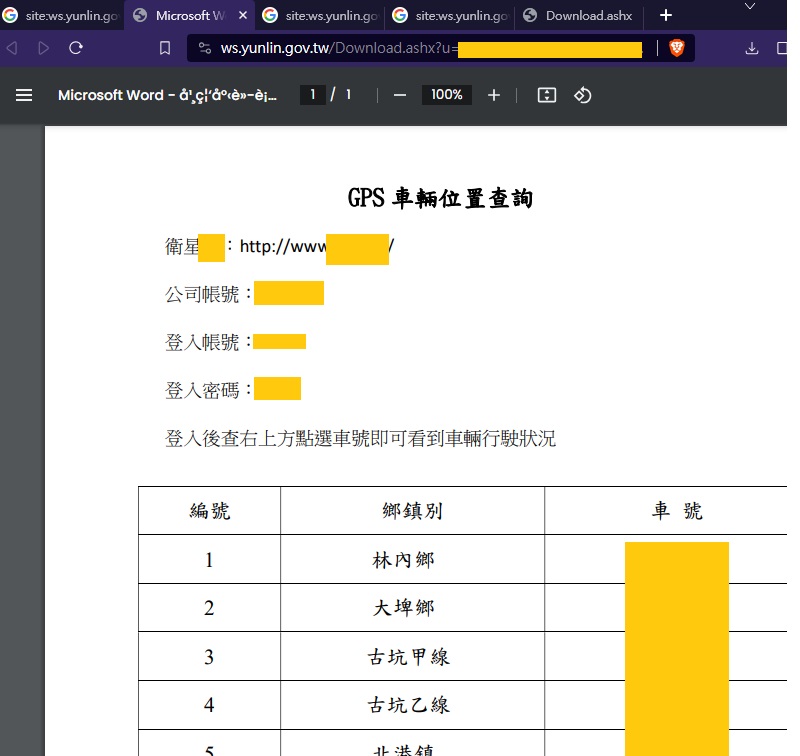Click heading 'GPS 車輛位置查詢'
The width and height of the screenshot is (800, 756).
coord(440,198)
